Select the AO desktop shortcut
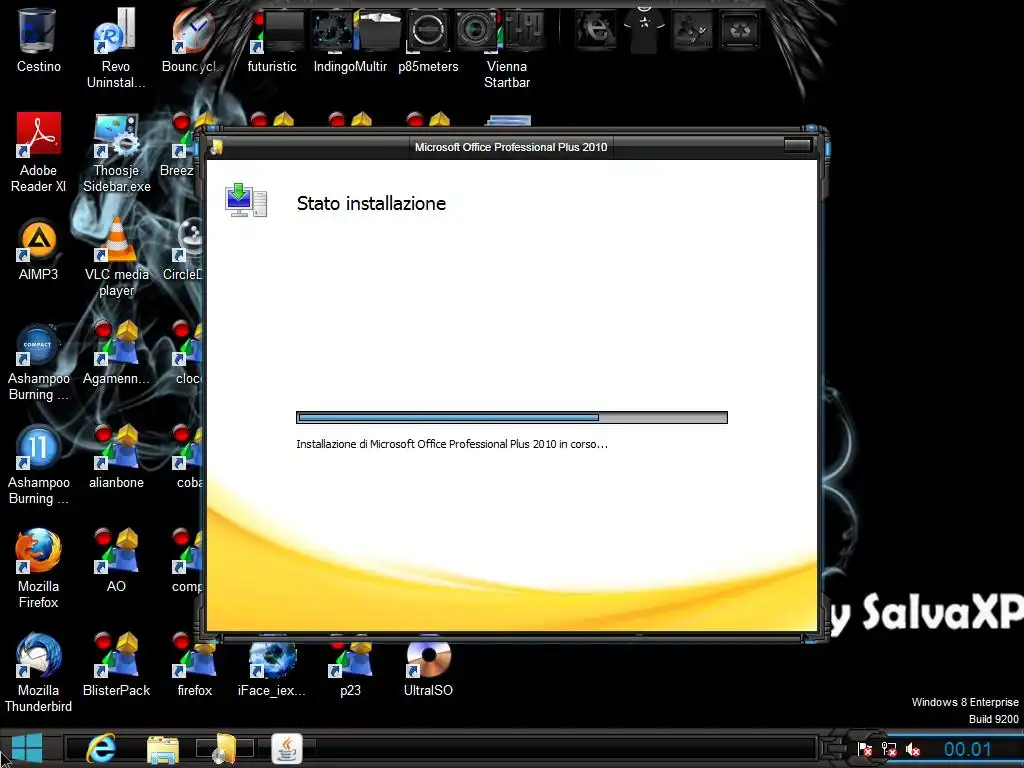This screenshot has height=768, width=1024. pyautogui.click(x=116, y=560)
